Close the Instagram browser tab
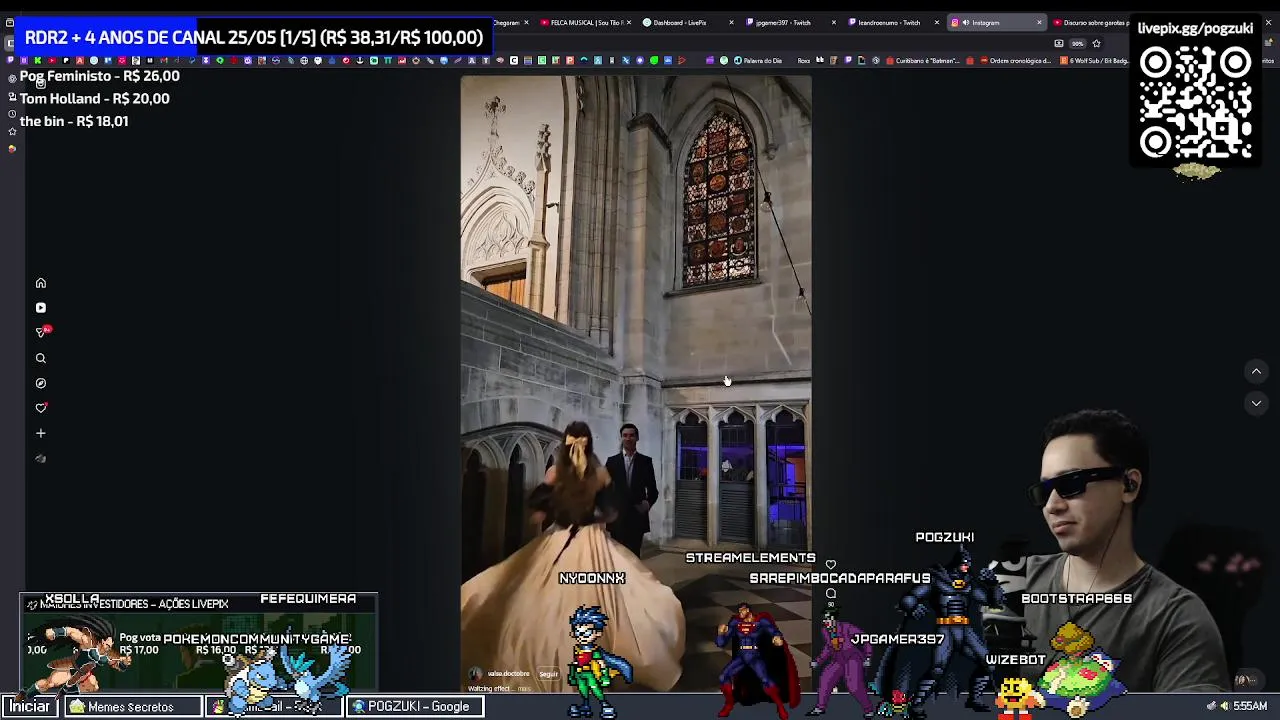Viewport: 1280px width, 720px height. [1039, 22]
